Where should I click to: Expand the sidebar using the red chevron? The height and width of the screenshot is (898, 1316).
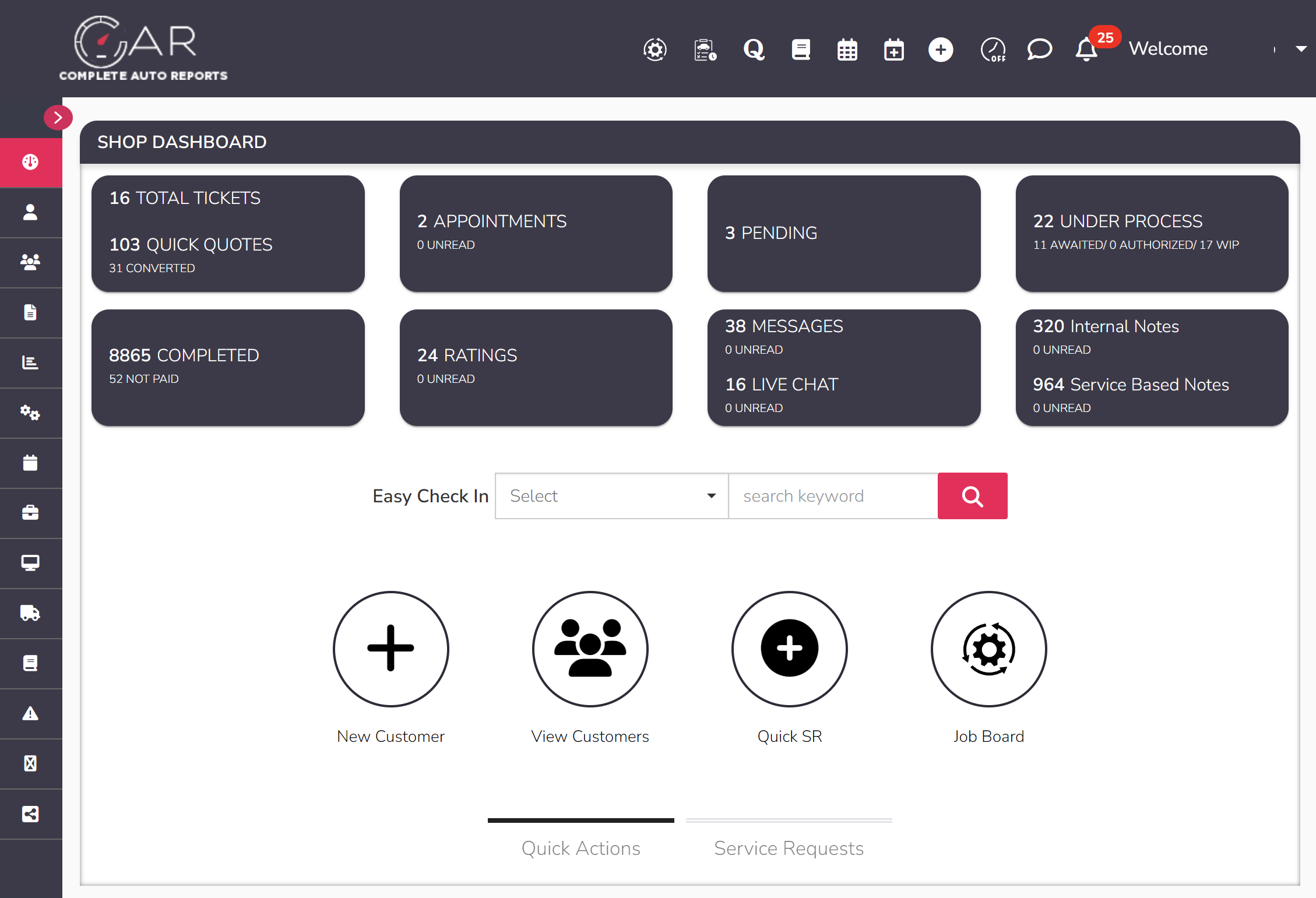coord(58,117)
